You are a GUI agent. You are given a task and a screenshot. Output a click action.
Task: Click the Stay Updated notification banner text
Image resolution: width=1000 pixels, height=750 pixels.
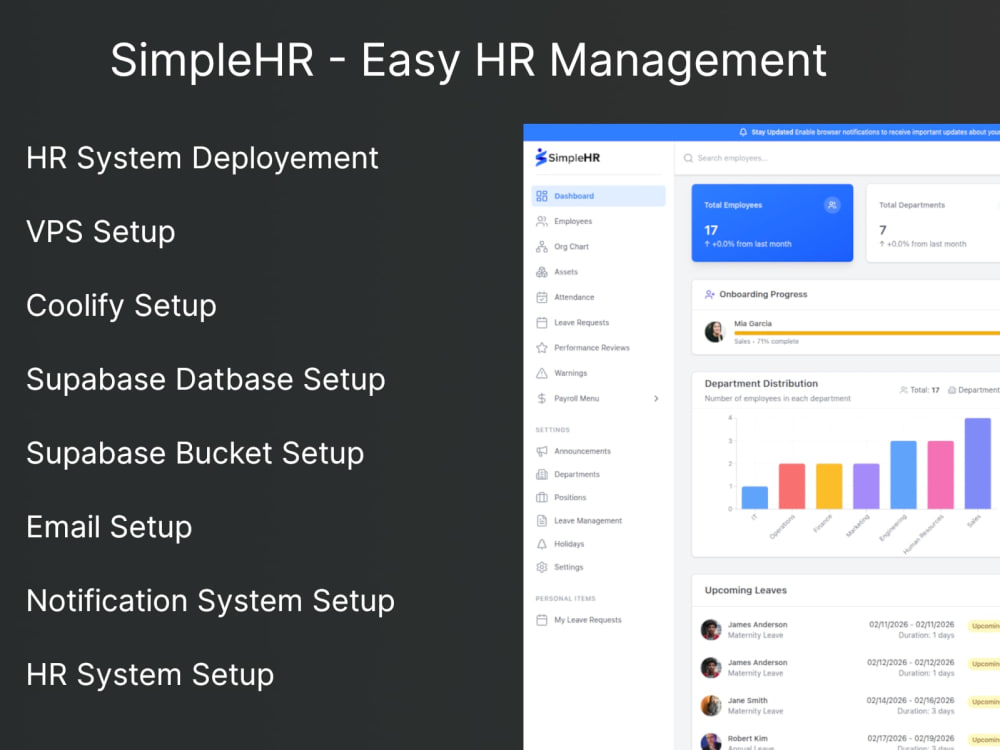coord(875,132)
